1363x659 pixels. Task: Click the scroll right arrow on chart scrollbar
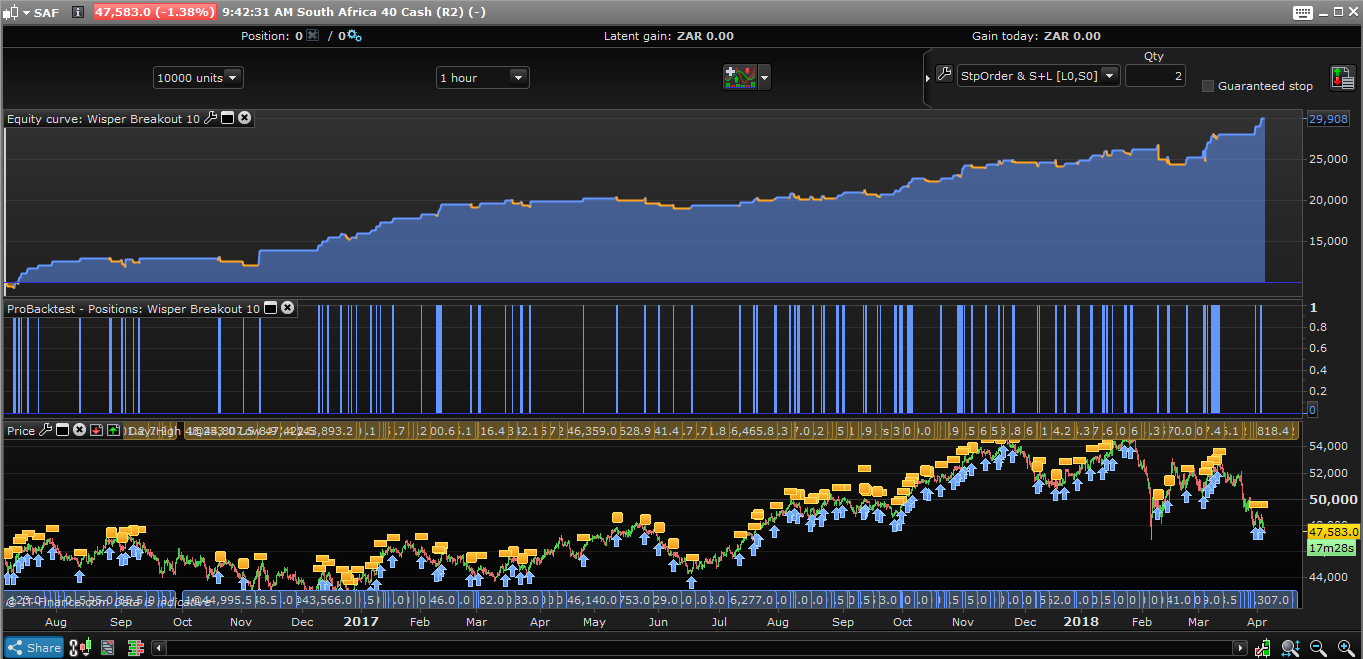click(1241, 648)
